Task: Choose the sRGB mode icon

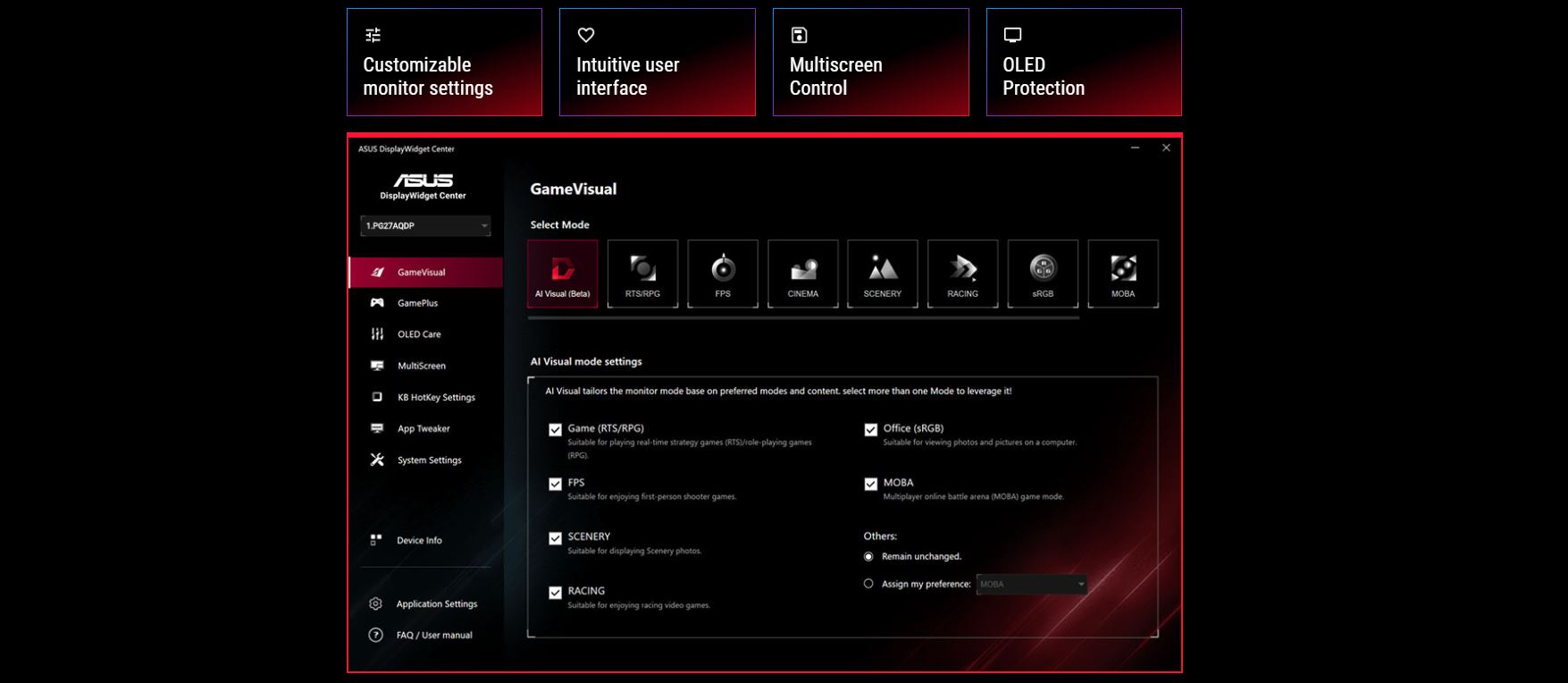Action: 1043,274
